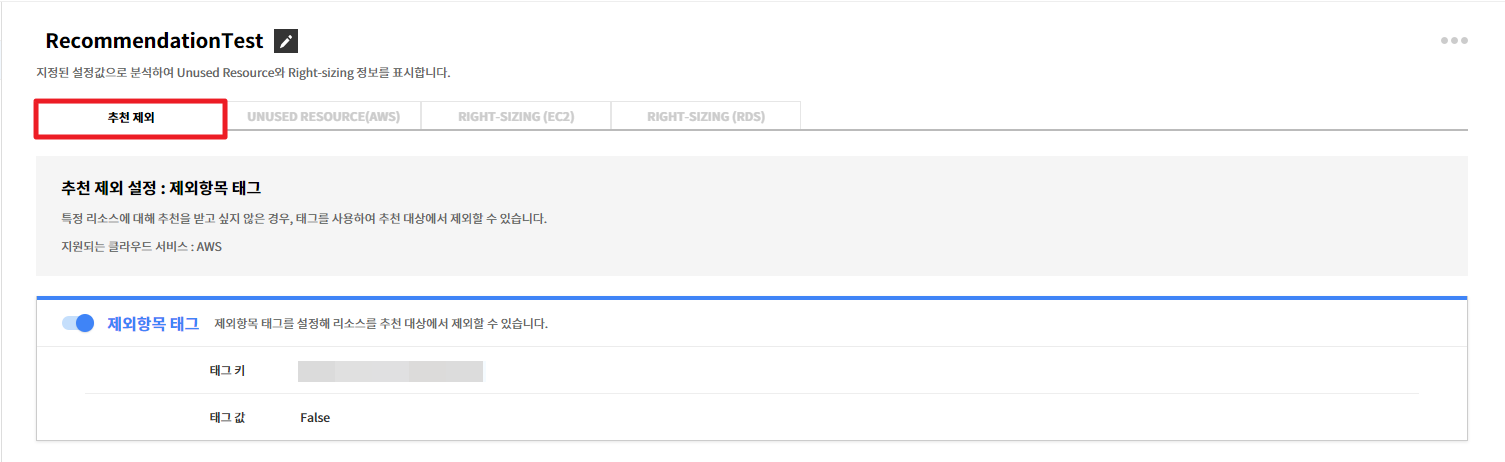
Task: Disable the 제외항목 태그 toggle switch
Action: (78, 323)
